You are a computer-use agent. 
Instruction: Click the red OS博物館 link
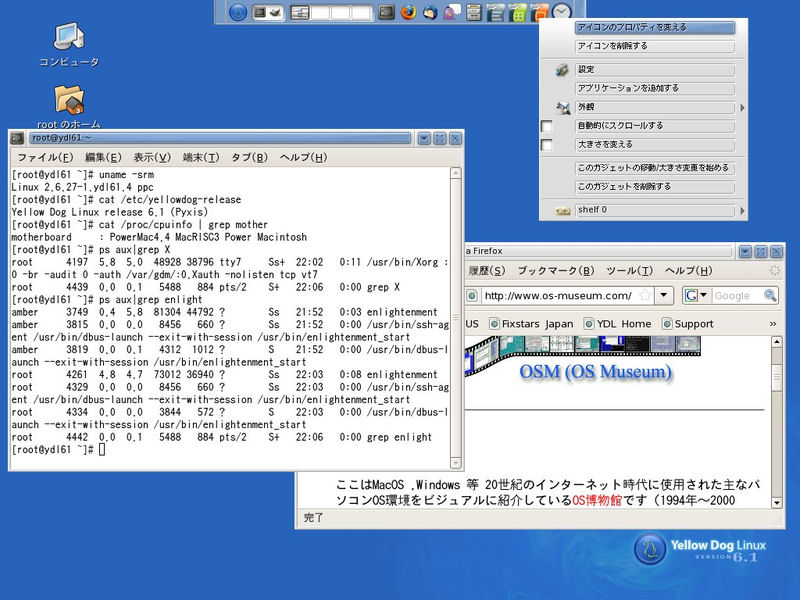[597, 500]
